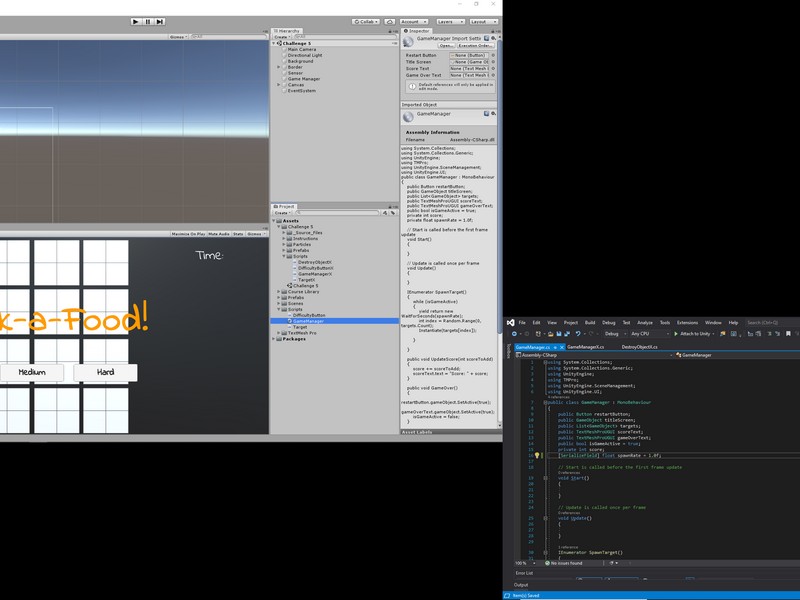
Task: Click the cloud Services icon in Unity
Action: [x=390, y=20]
